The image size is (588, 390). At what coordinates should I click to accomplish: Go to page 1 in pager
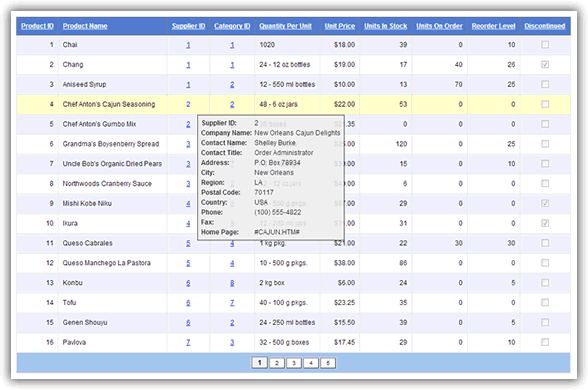coord(260,363)
